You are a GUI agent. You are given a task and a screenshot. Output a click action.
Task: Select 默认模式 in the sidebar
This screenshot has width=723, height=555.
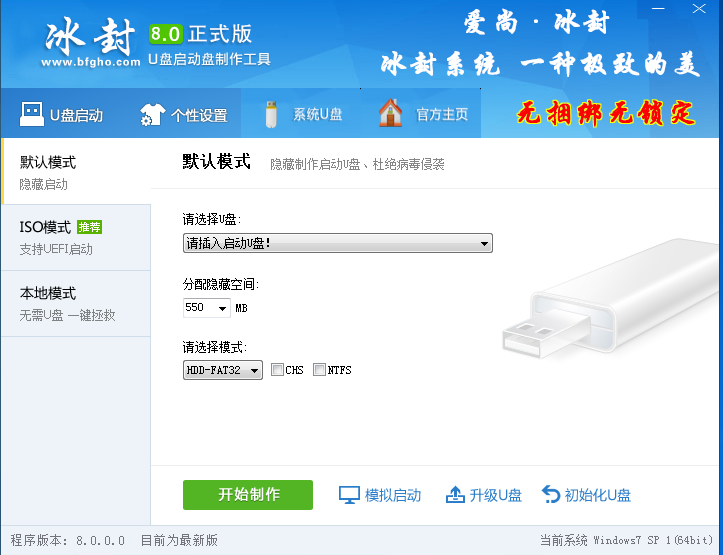click(76, 171)
